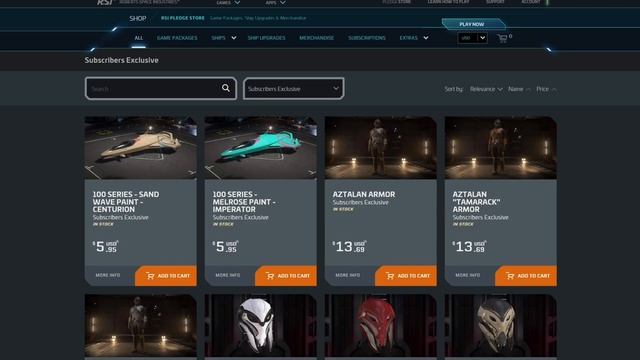
Task: Go to the Shop heading link
Action: 138,18
